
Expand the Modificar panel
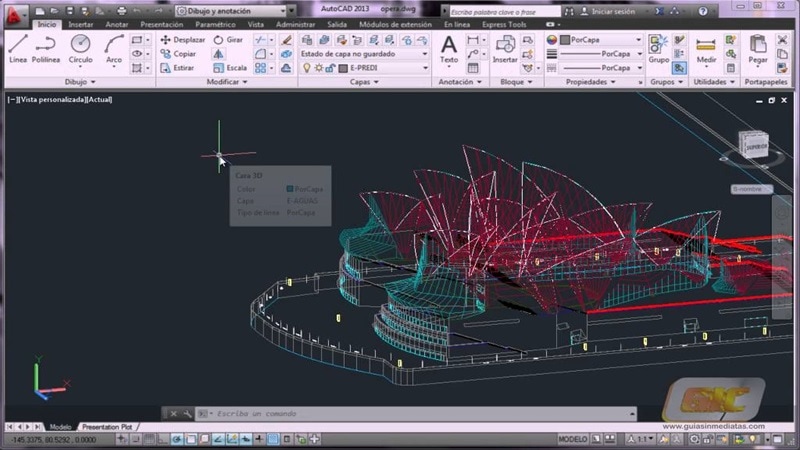[227, 82]
